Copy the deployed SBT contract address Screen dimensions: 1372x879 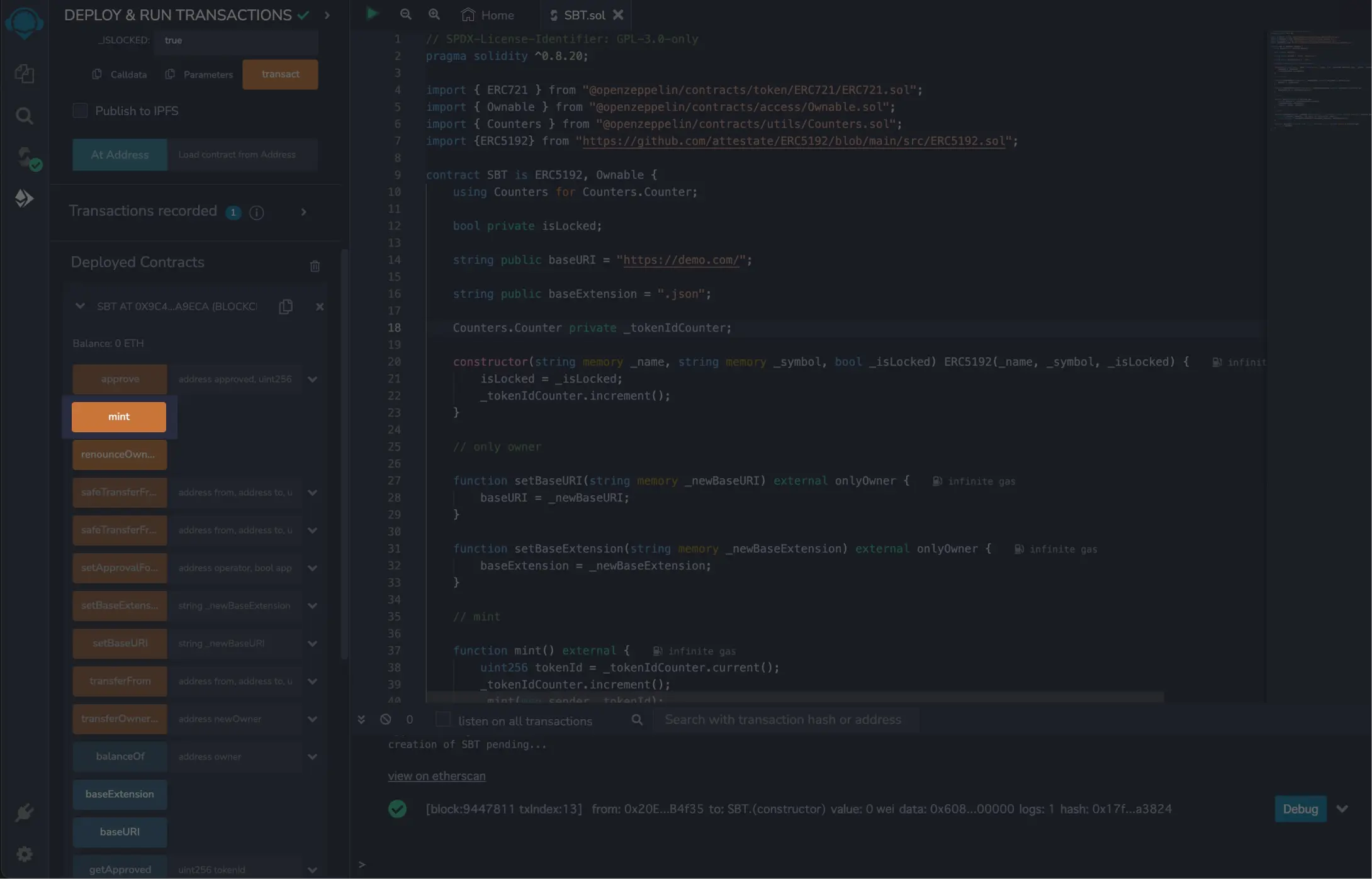[286, 306]
